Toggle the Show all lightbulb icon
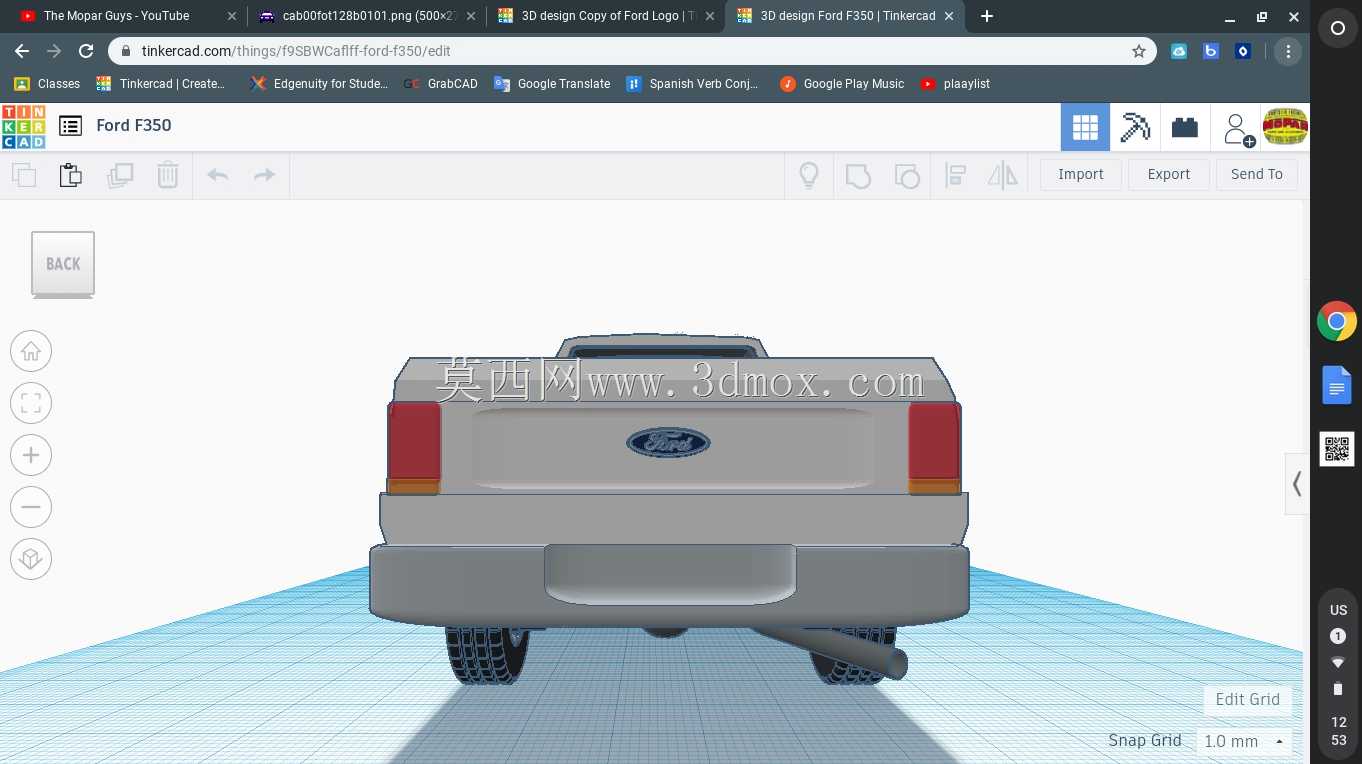 coord(809,175)
